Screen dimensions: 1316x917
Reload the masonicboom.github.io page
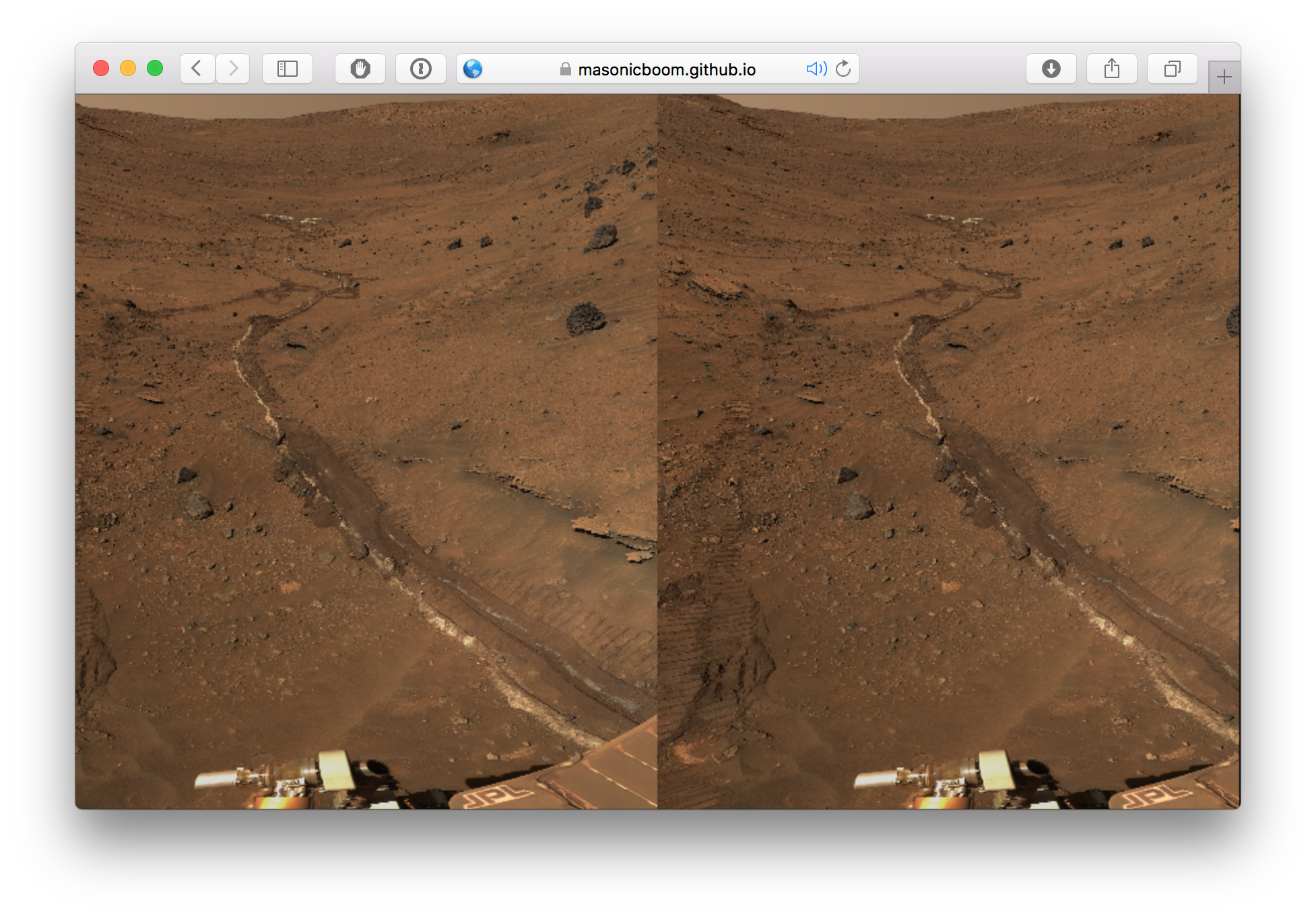[x=843, y=69]
